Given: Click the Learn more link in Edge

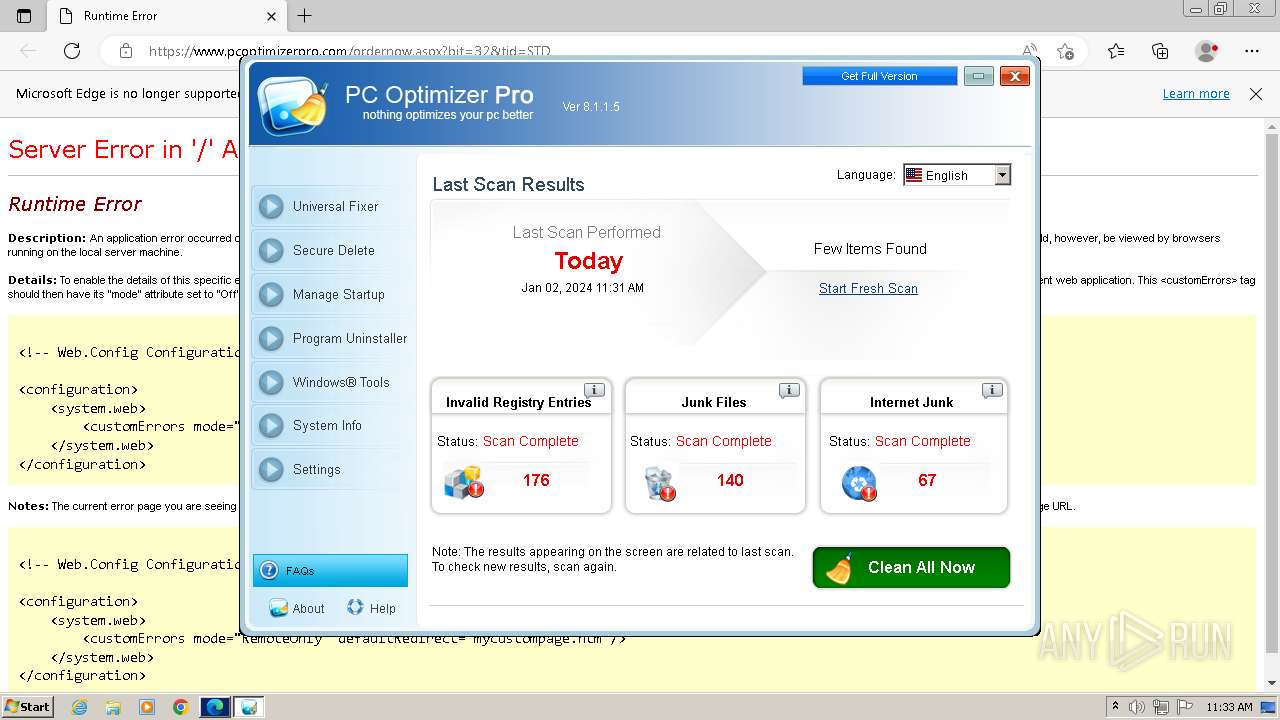Looking at the screenshot, I should pyautogui.click(x=1196, y=93).
